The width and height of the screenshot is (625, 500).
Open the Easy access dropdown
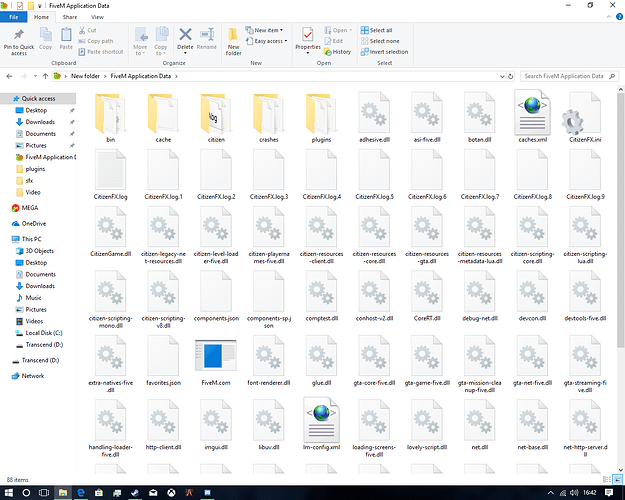[266, 41]
